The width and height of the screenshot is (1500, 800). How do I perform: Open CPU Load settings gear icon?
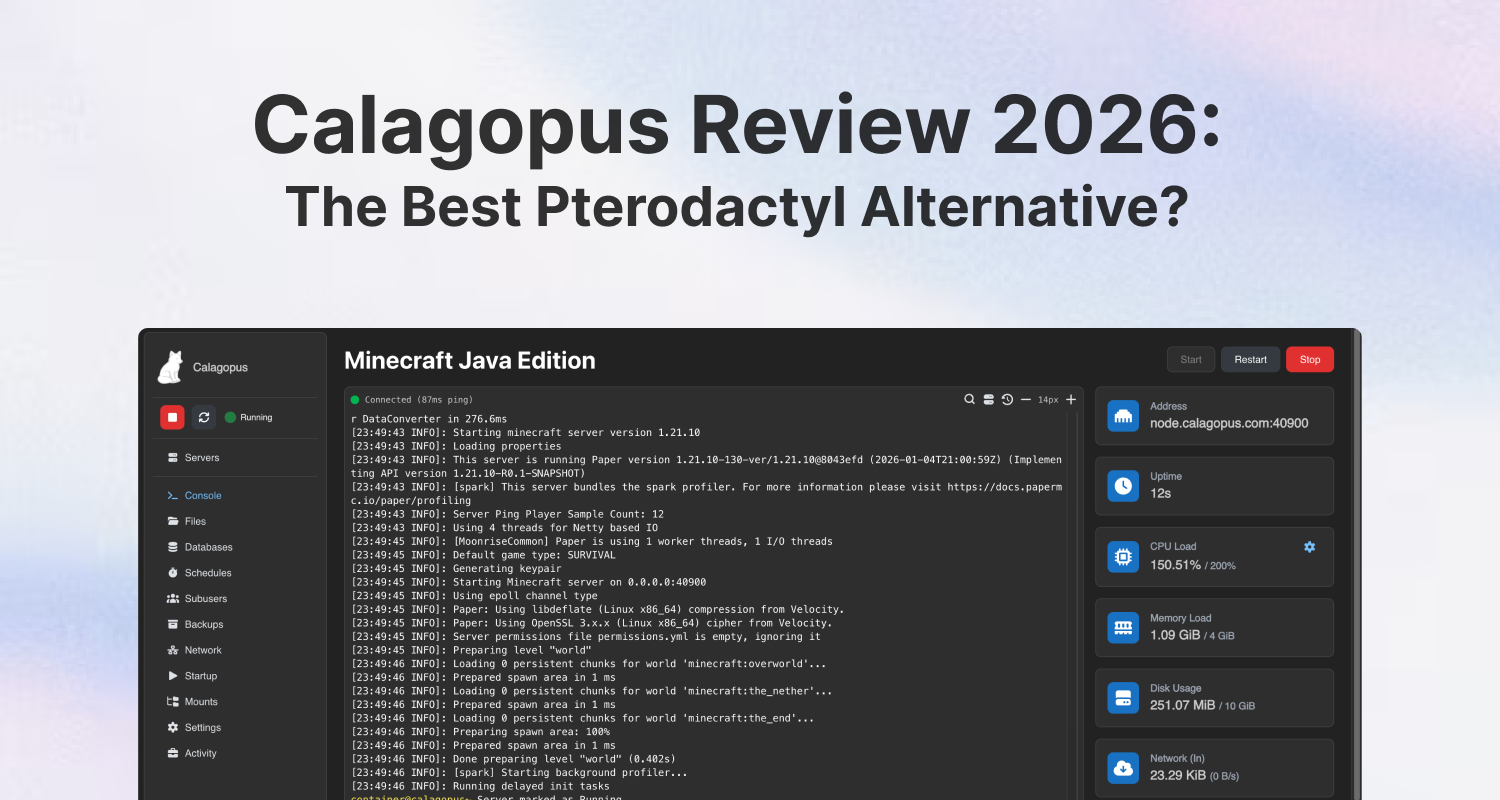pyautogui.click(x=1310, y=547)
